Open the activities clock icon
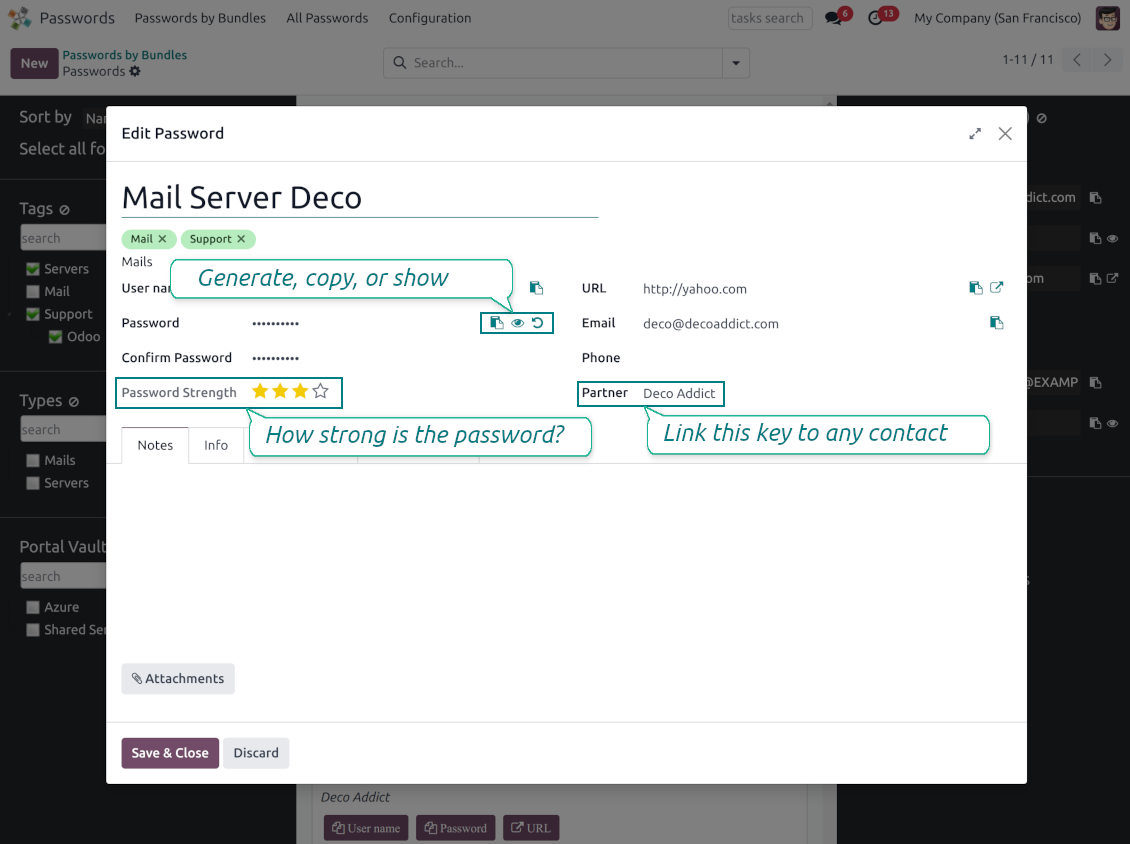 [876, 18]
